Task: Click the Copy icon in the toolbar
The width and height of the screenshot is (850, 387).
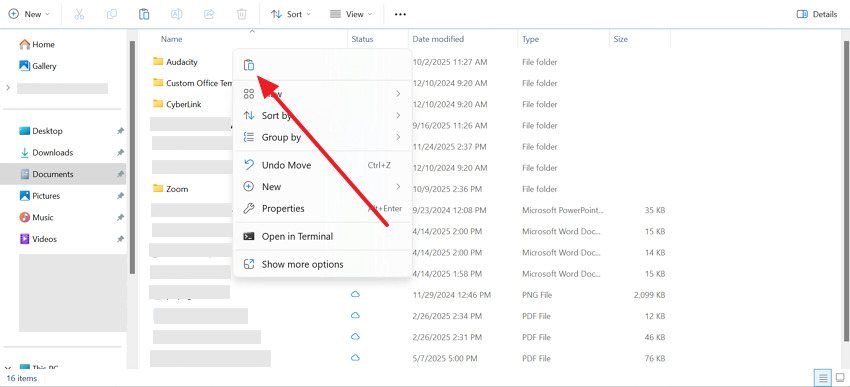Action: point(112,14)
